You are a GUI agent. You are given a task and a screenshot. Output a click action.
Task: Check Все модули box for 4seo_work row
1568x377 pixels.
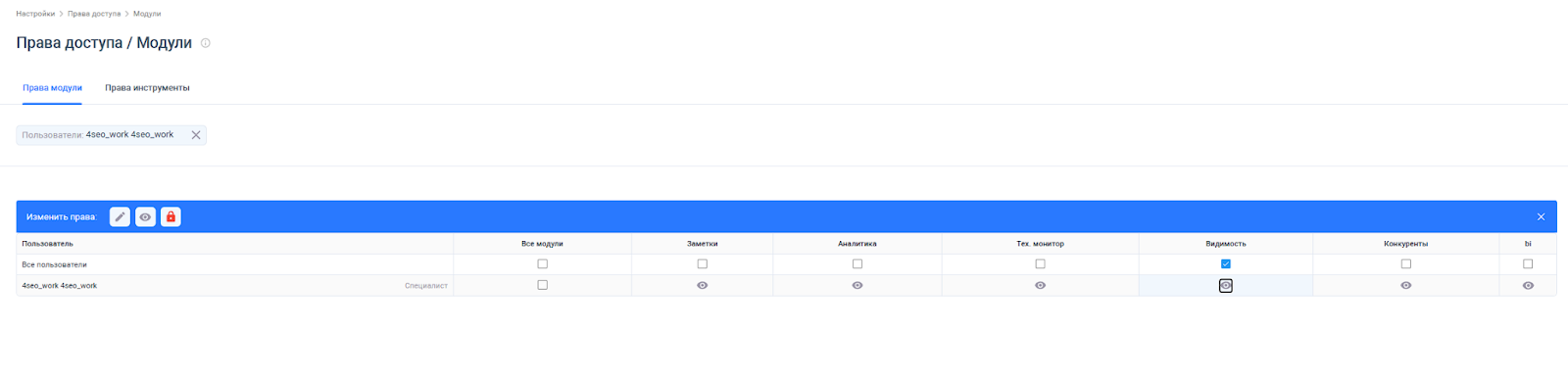(x=542, y=285)
